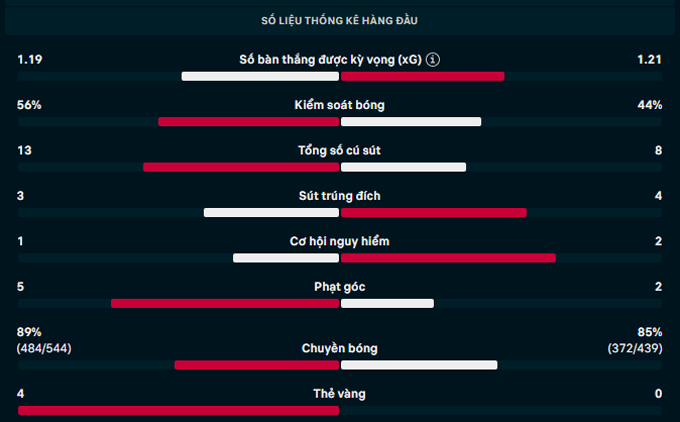Screen dimensions: 680x422
Task: Click the red total shots bar for 13
Action: (x=241, y=167)
